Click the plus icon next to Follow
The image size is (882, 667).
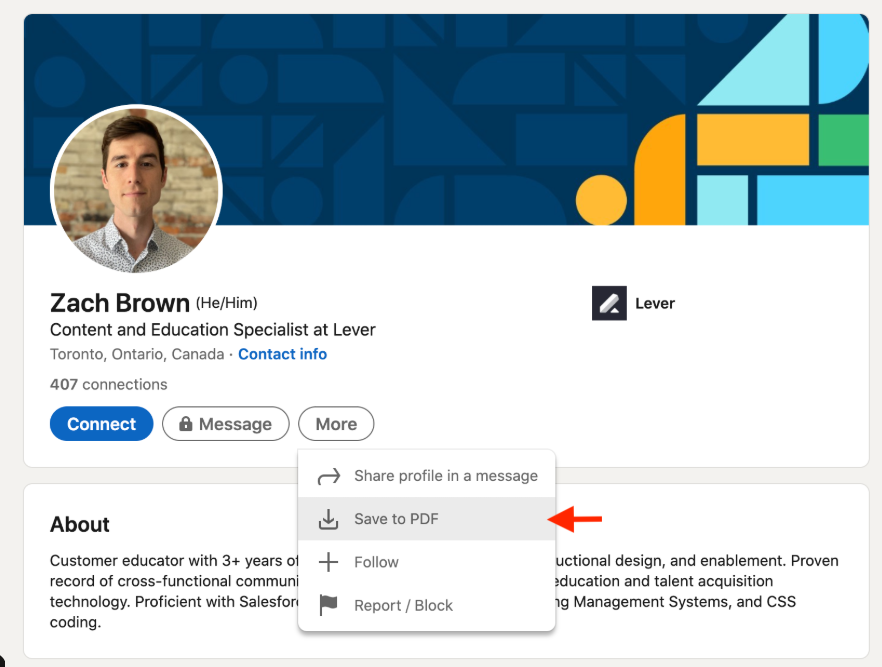pyautogui.click(x=329, y=562)
